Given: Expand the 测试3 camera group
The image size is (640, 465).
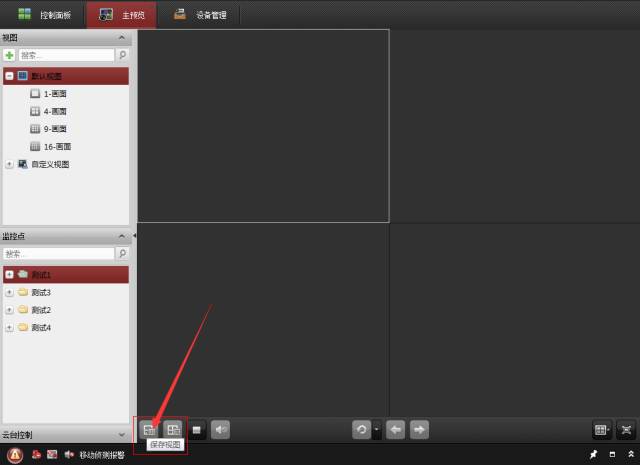Looking at the screenshot, I should coord(9,292).
